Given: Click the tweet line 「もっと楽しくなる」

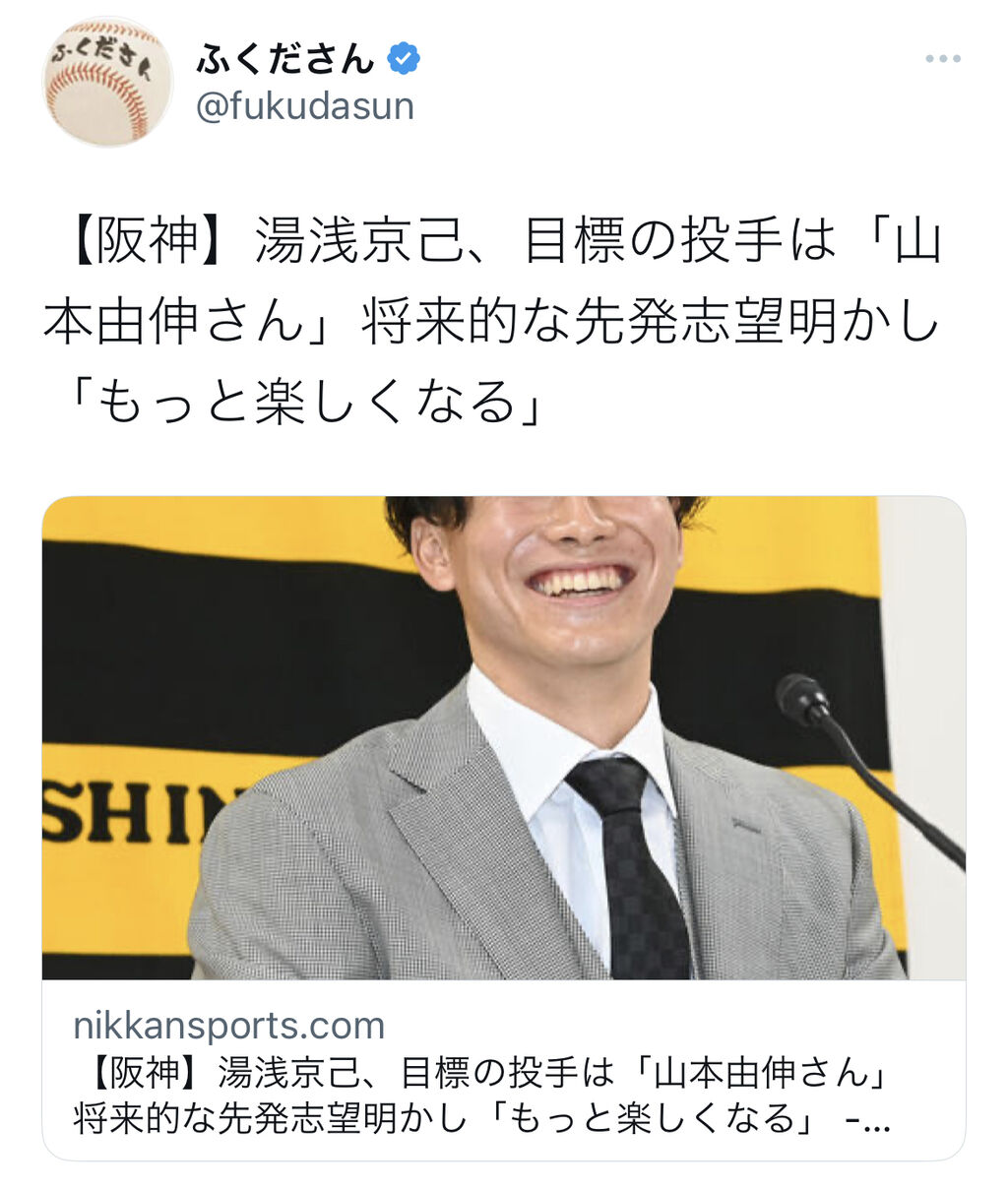Looking at the screenshot, I should click(x=305, y=402).
